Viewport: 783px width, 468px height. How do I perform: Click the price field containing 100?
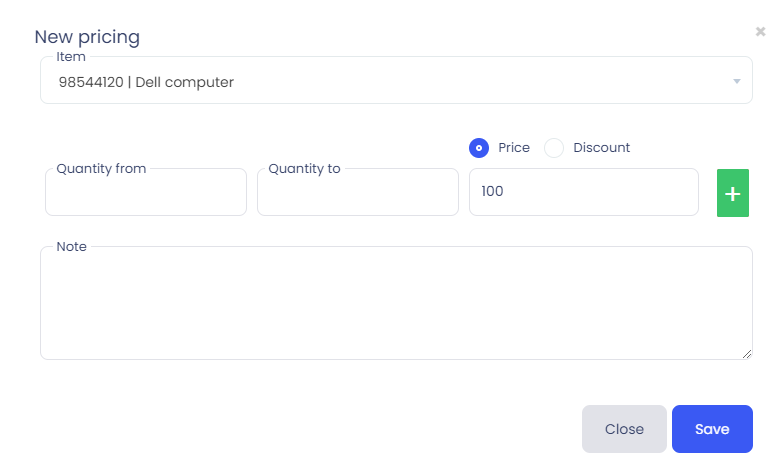coord(583,192)
